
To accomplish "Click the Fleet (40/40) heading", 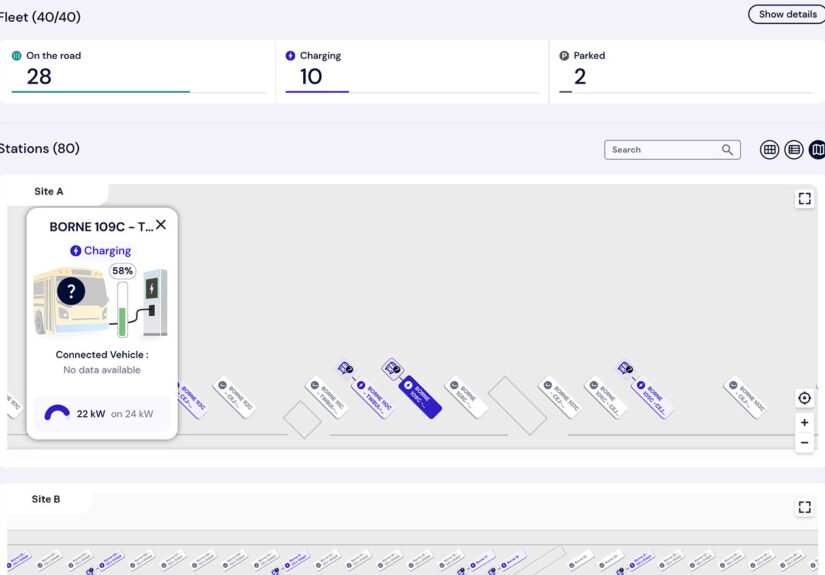I will (x=40, y=17).
